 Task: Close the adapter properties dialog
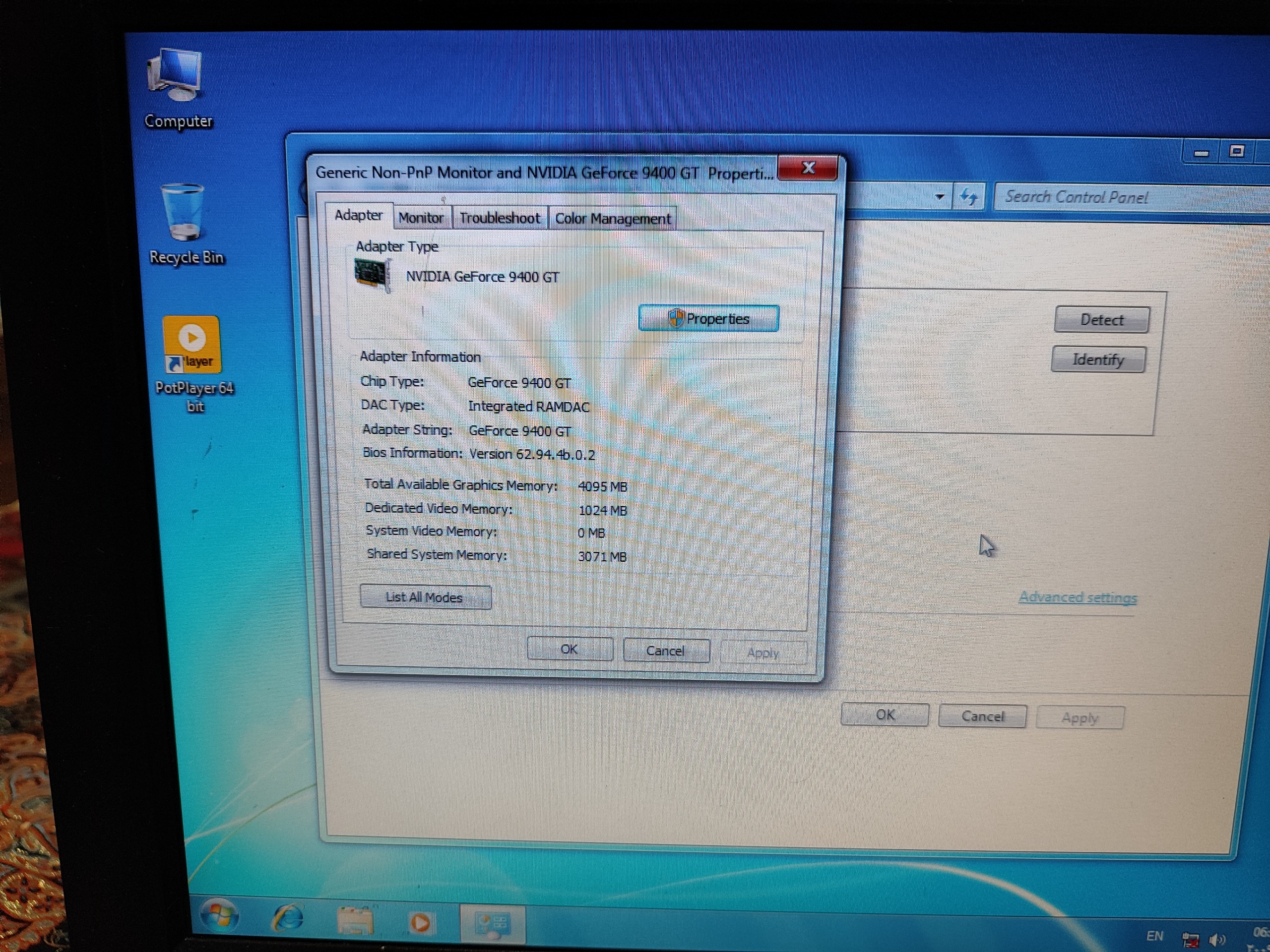[x=808, y=168]
